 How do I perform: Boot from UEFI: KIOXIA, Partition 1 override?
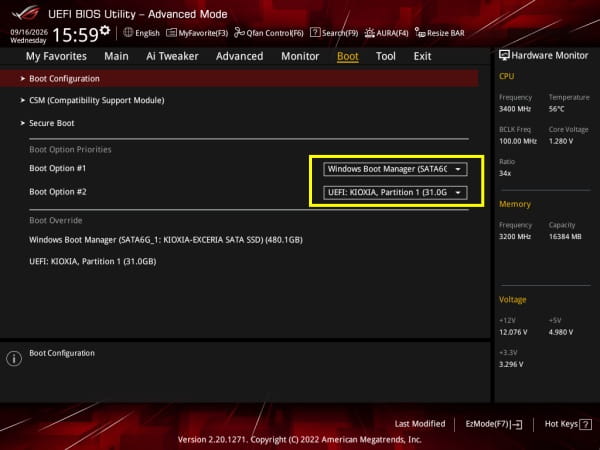point(93,262)
